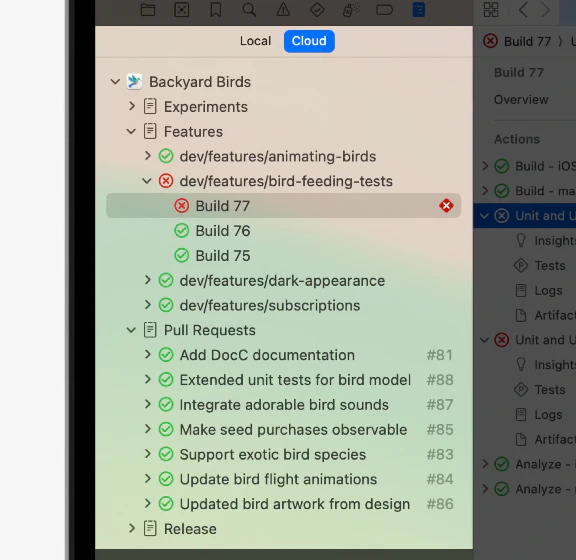Click Build 77 in the breadcrumb bar
Image resolution: width=576 pixels, height=560 pixels.
click(x=527, y=42)
